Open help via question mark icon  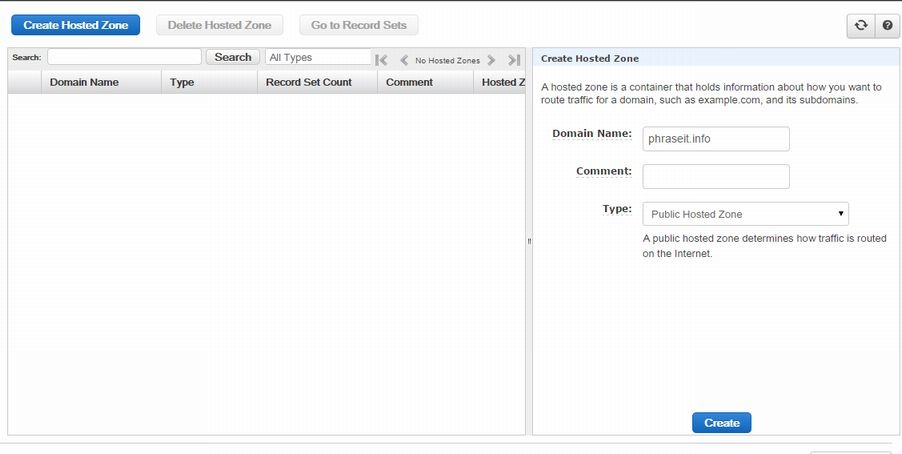pyautogui.click(x=887, y=26)
